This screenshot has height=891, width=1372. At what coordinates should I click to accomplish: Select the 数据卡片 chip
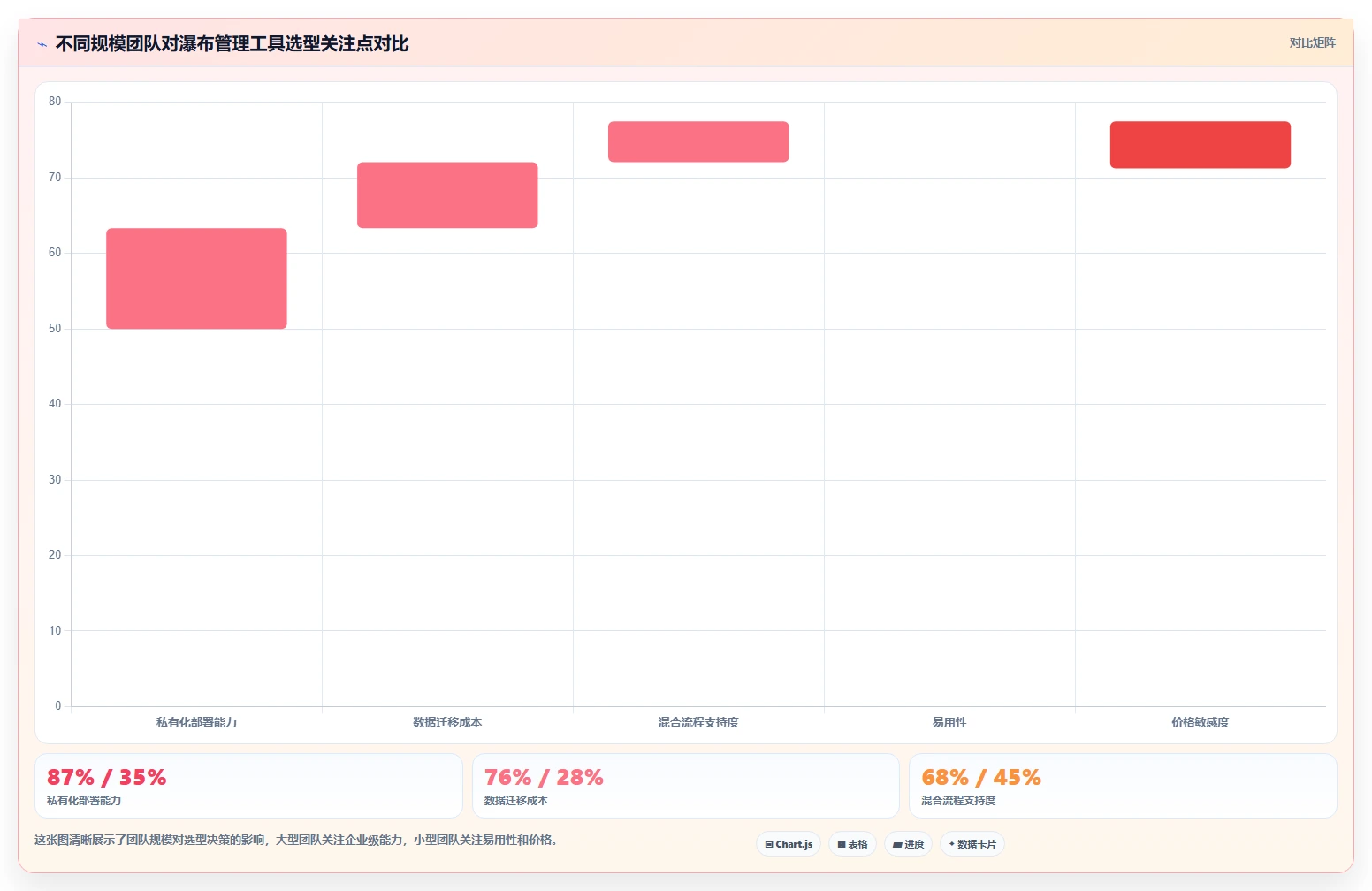point(972,844)
